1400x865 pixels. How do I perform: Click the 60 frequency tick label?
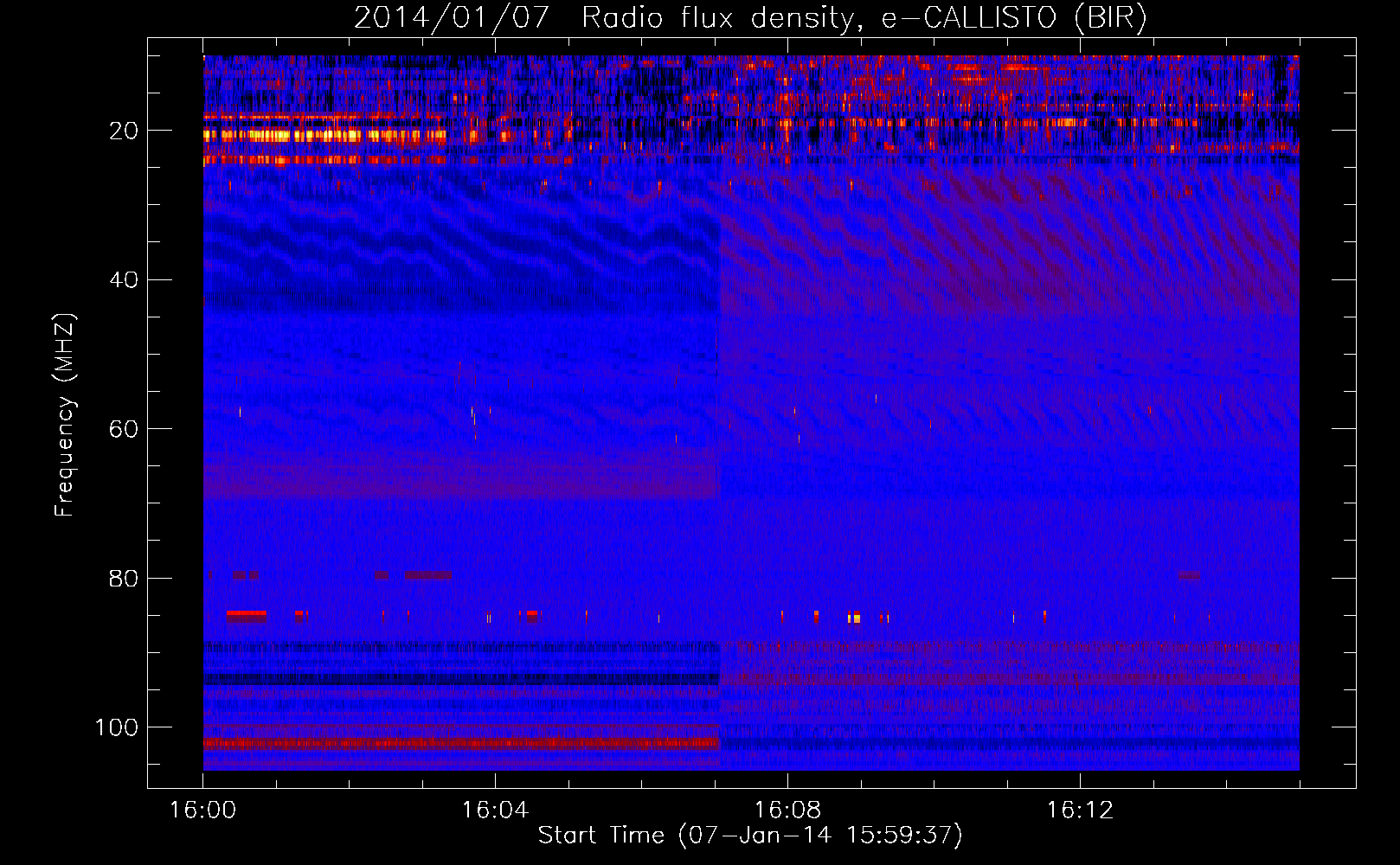coord(124,429)
